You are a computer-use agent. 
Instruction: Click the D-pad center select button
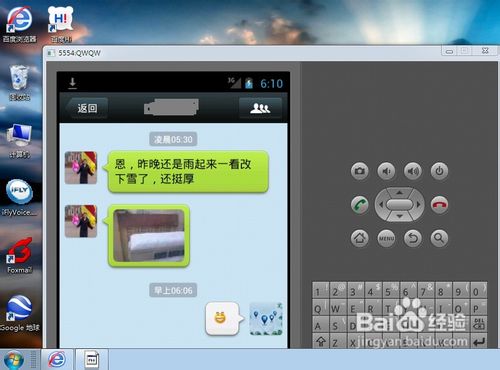click(399, 204)
